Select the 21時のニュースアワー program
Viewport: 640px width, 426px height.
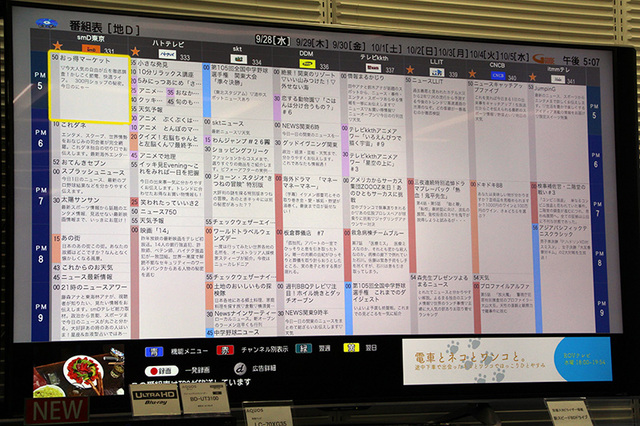click(90, 310)
